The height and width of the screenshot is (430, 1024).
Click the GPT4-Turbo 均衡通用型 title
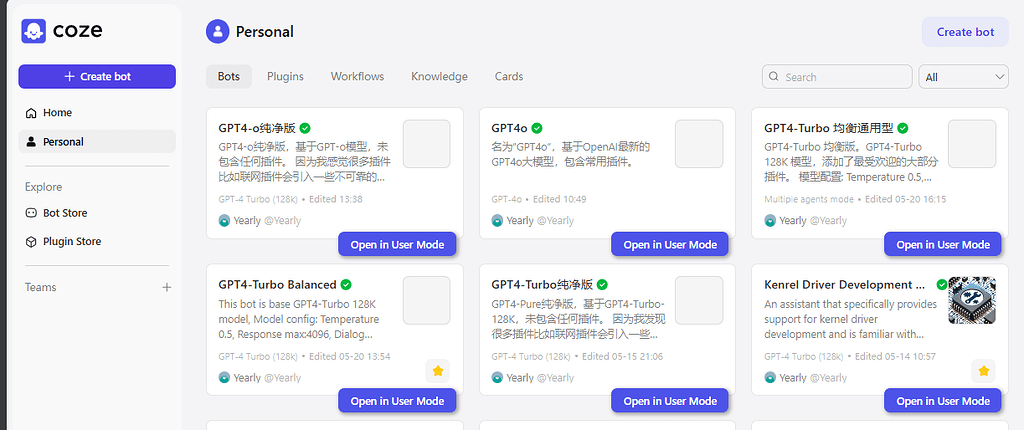[x=829, y=128]
